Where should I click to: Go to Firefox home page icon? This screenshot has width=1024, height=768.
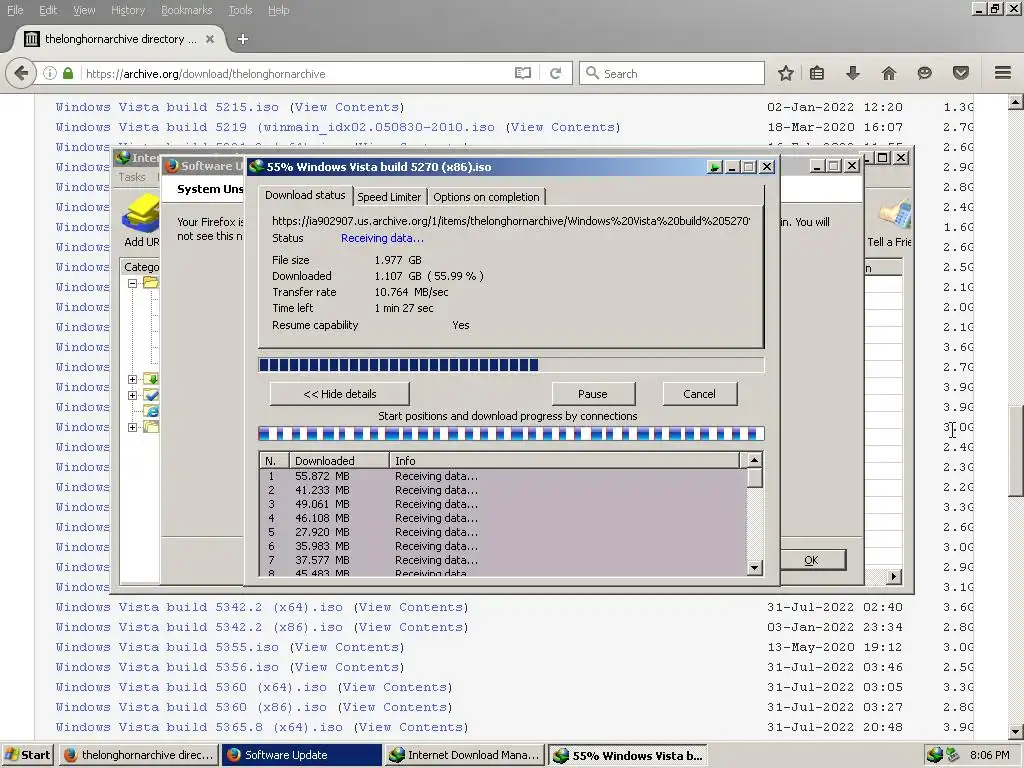(x=889, y=73)
